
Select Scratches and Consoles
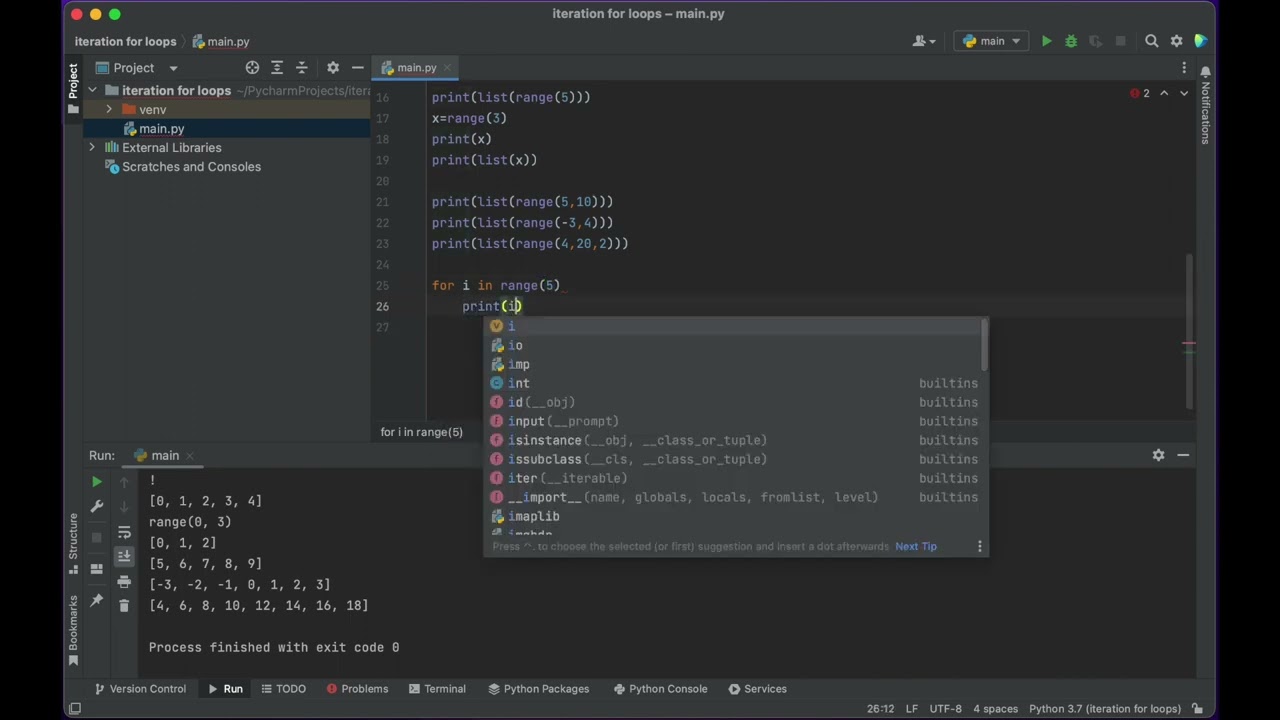point(191,166)
